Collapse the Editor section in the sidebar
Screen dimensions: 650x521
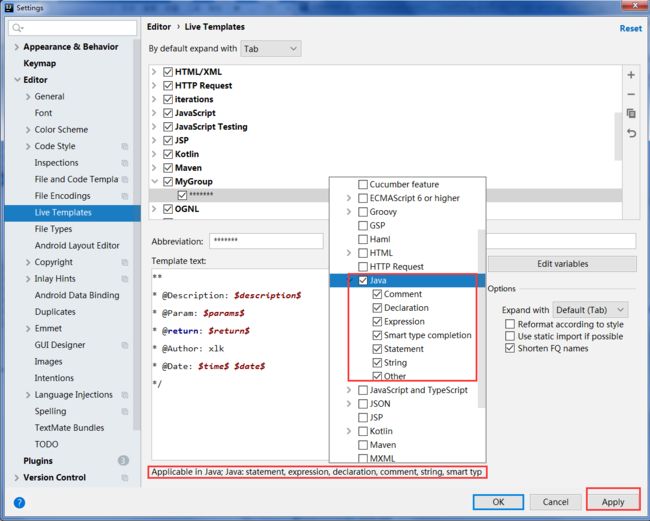[17, 80]
